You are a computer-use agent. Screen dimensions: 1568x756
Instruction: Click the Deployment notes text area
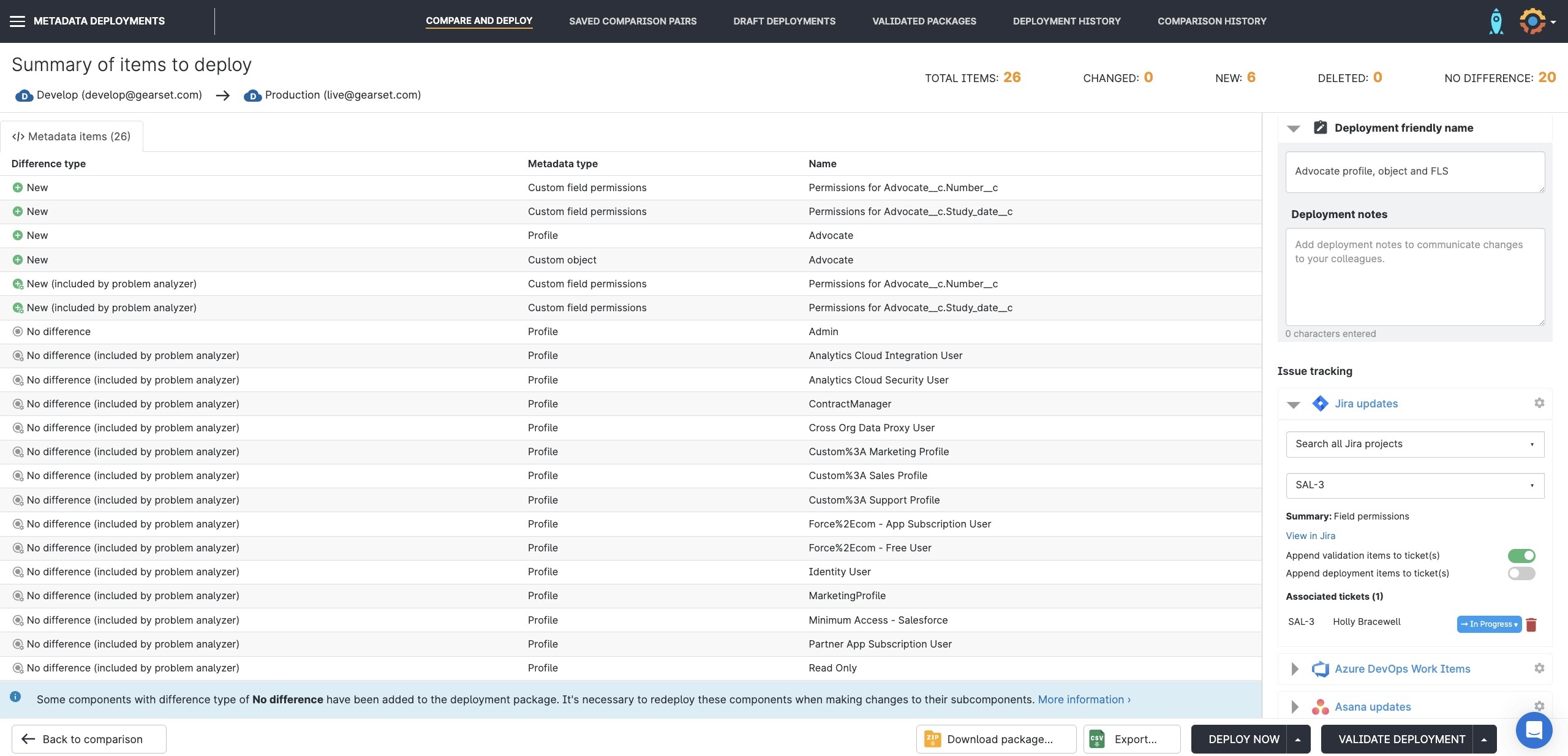click(1415, 277)
